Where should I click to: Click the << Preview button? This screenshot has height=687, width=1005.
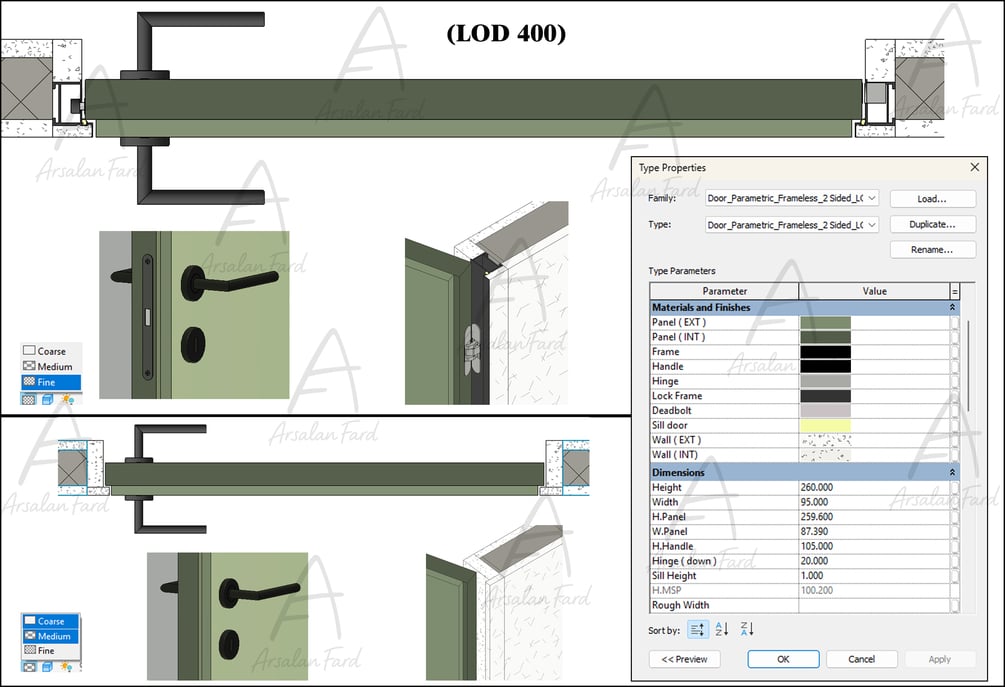click(685, 659)
